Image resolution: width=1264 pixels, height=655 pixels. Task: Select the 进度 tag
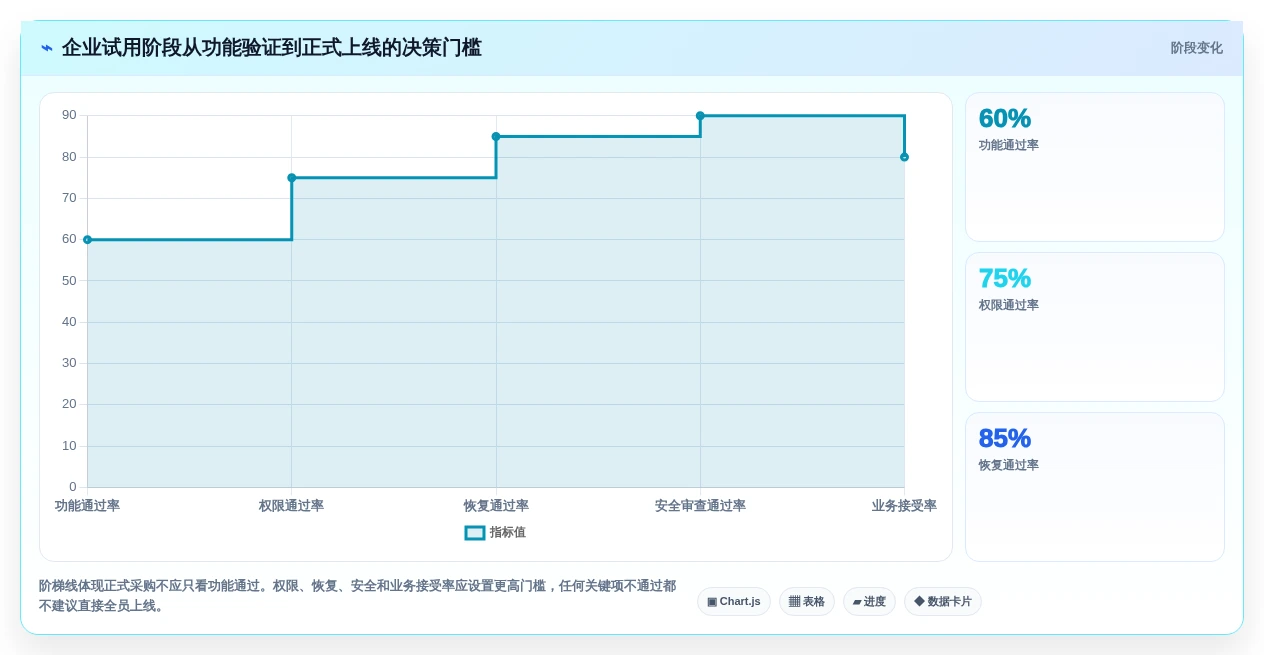(869, 601)
